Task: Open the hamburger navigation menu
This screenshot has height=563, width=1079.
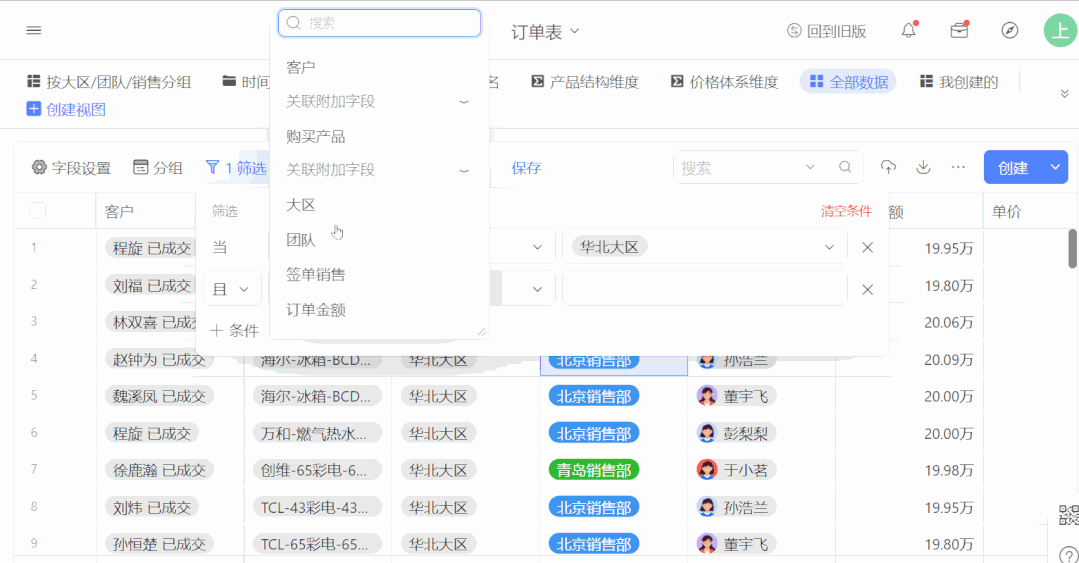Action: click(x=34, y=30)
